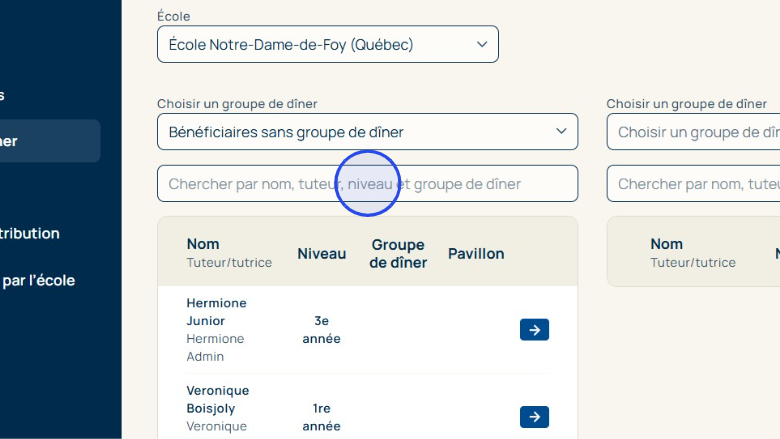The image size is (780, 439).
Task: Select the Pavillon column header
Action: (x=476, y=254)
